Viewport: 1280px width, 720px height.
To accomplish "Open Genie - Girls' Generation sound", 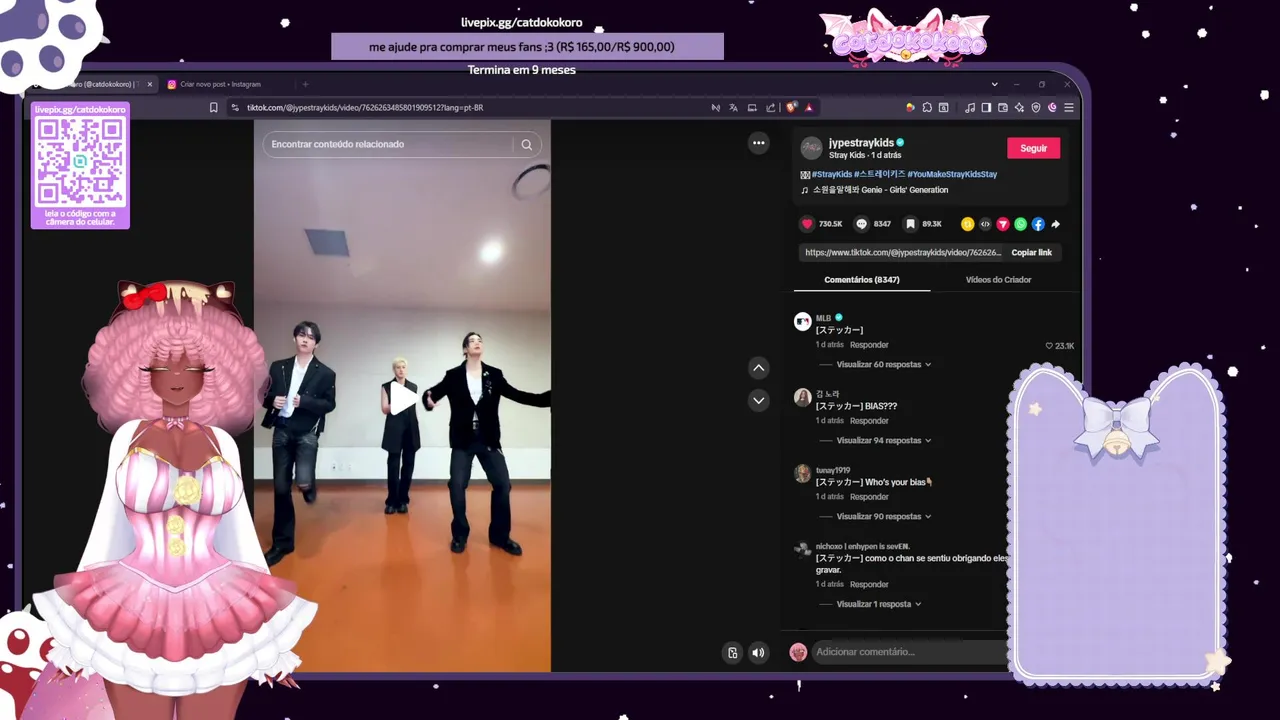I will (880, 190).
